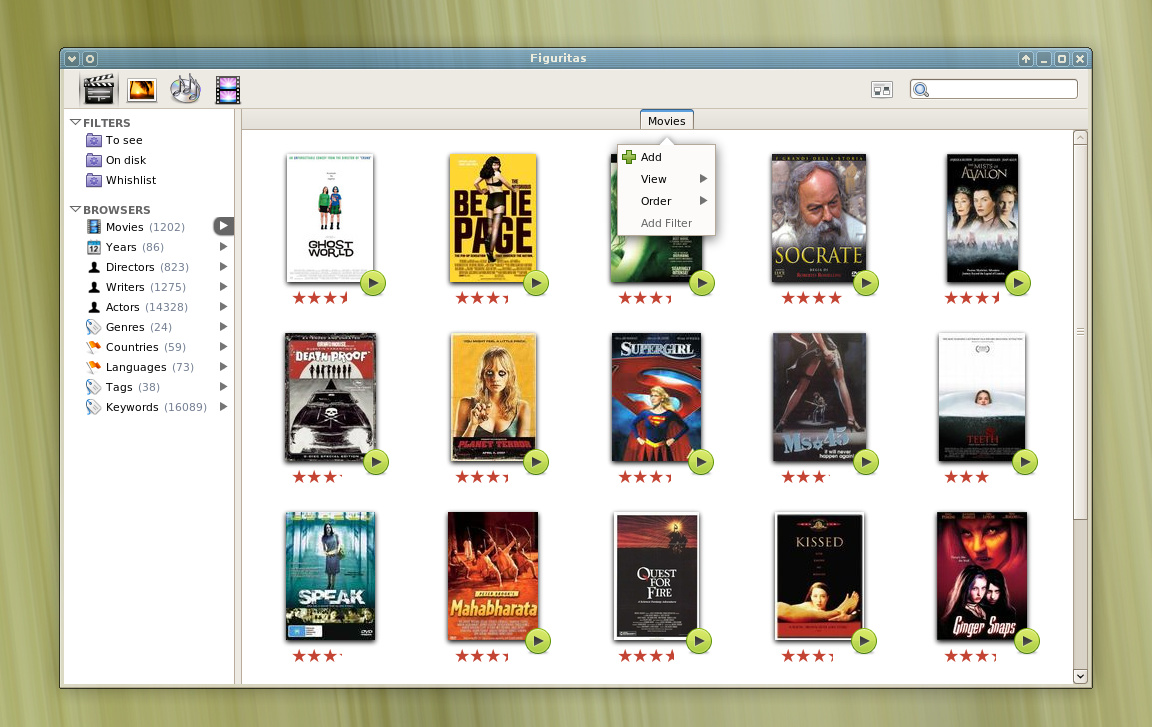Click the Countries flag icon
Image resolution: width=1152 pixels, height=727 pixels.
(x=93, y=347)
